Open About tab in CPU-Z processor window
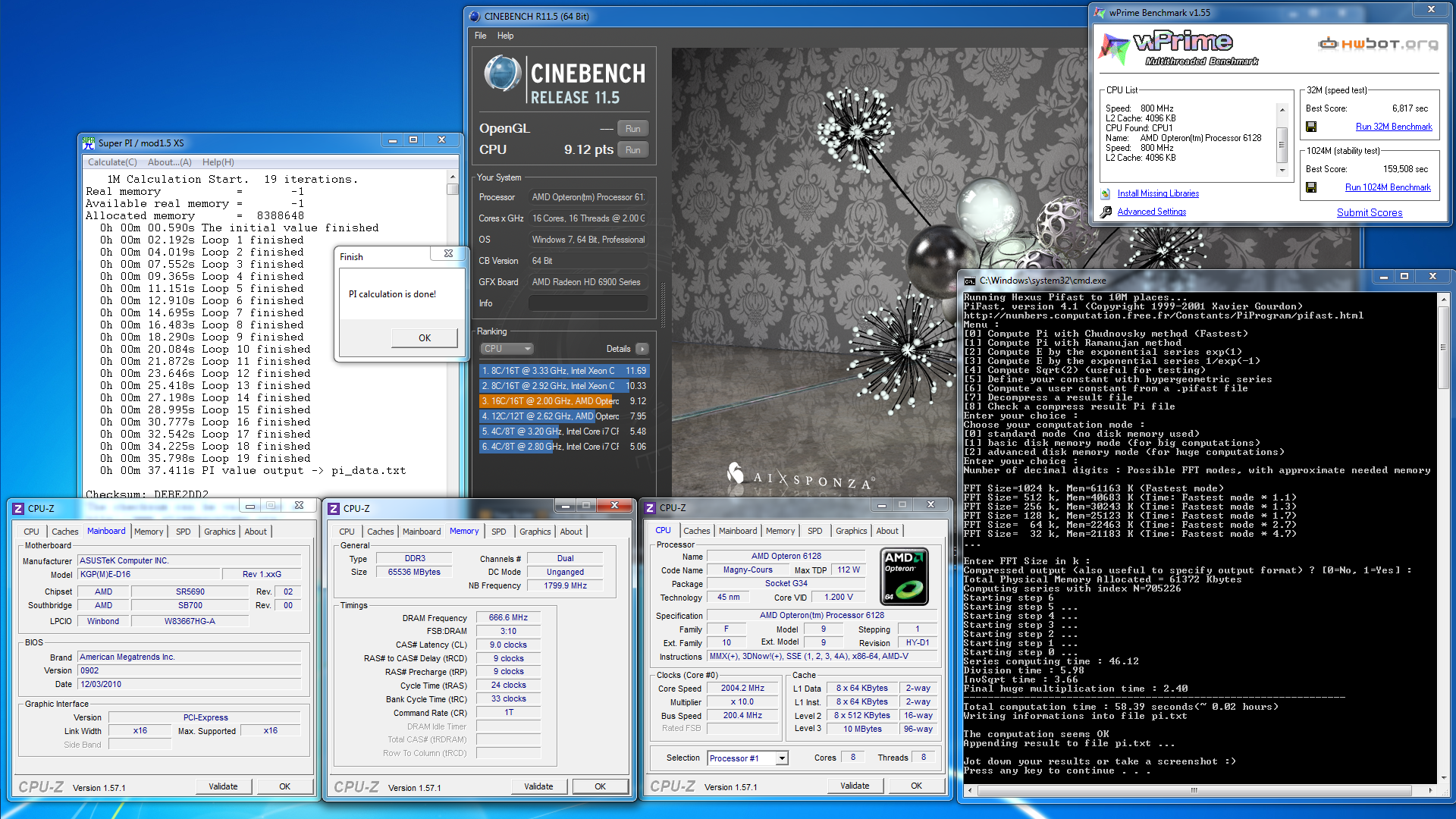This screenshot has height=819, width=1456. [x=887, y=531]
